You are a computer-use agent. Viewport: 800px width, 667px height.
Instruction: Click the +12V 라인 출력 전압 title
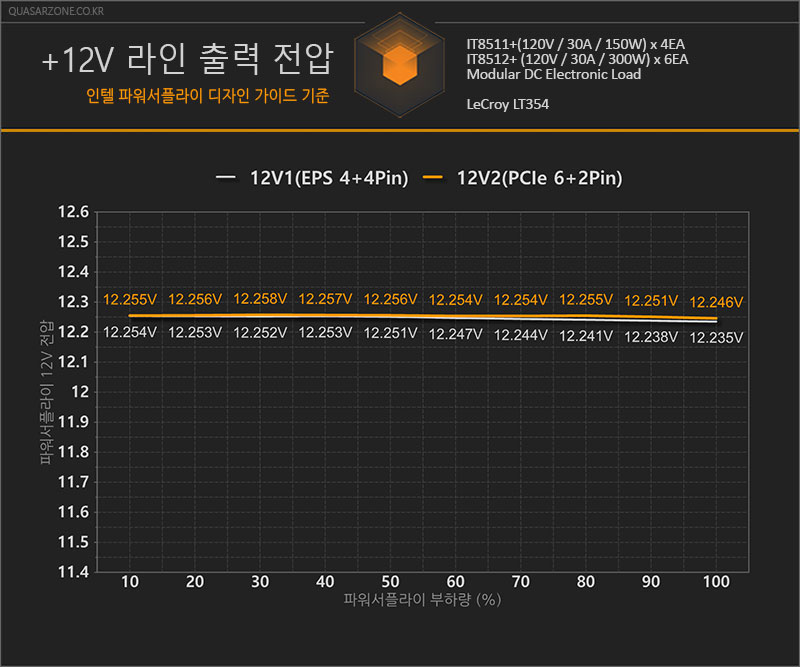188,58
